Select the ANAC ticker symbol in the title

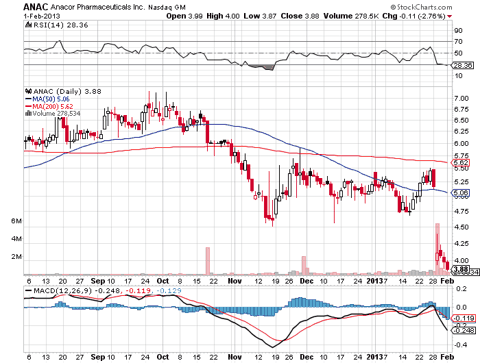36,7
